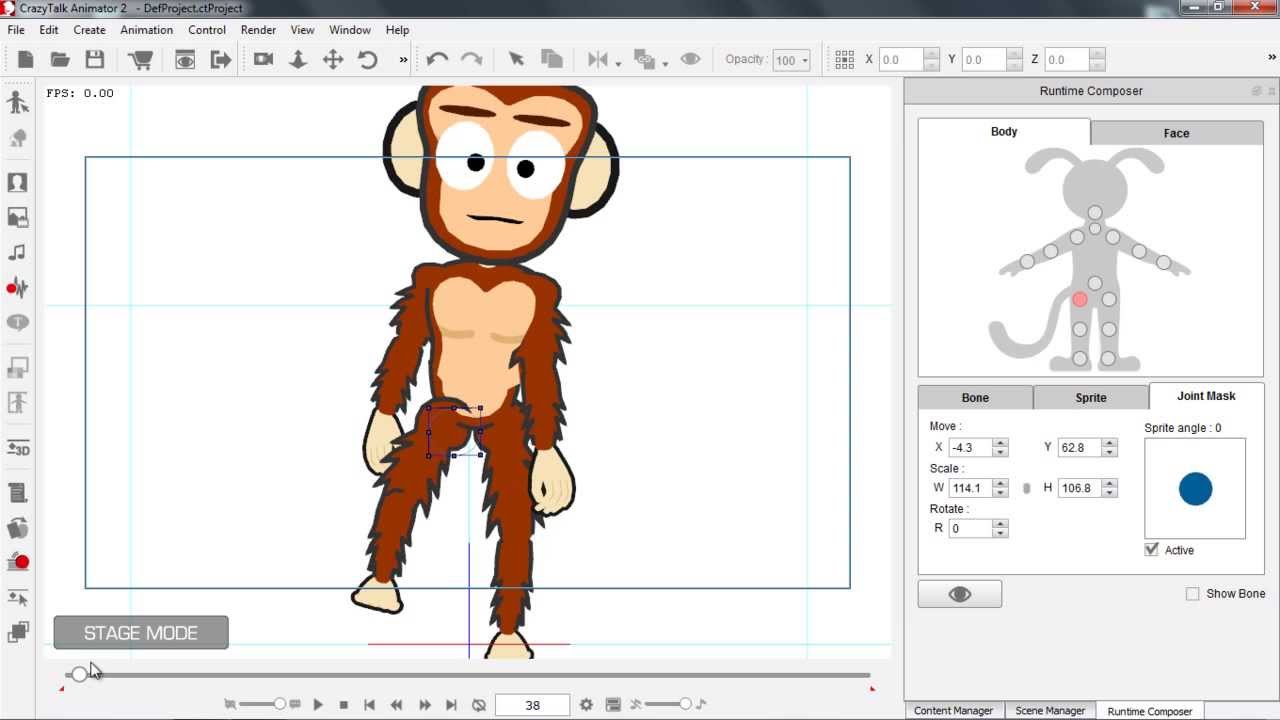Toggle the W/H scale lock link

pyautogui.click(x=1026, y=488)
